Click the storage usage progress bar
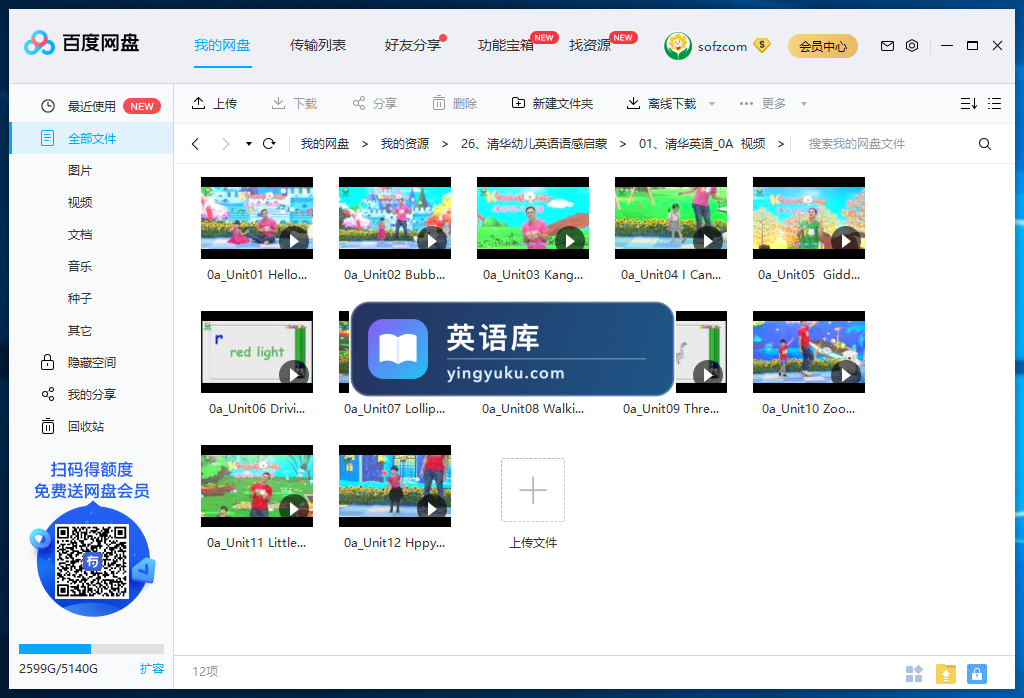Image resolution: width=1024 pixels, height=698 pixels. [x=91, y=648]
